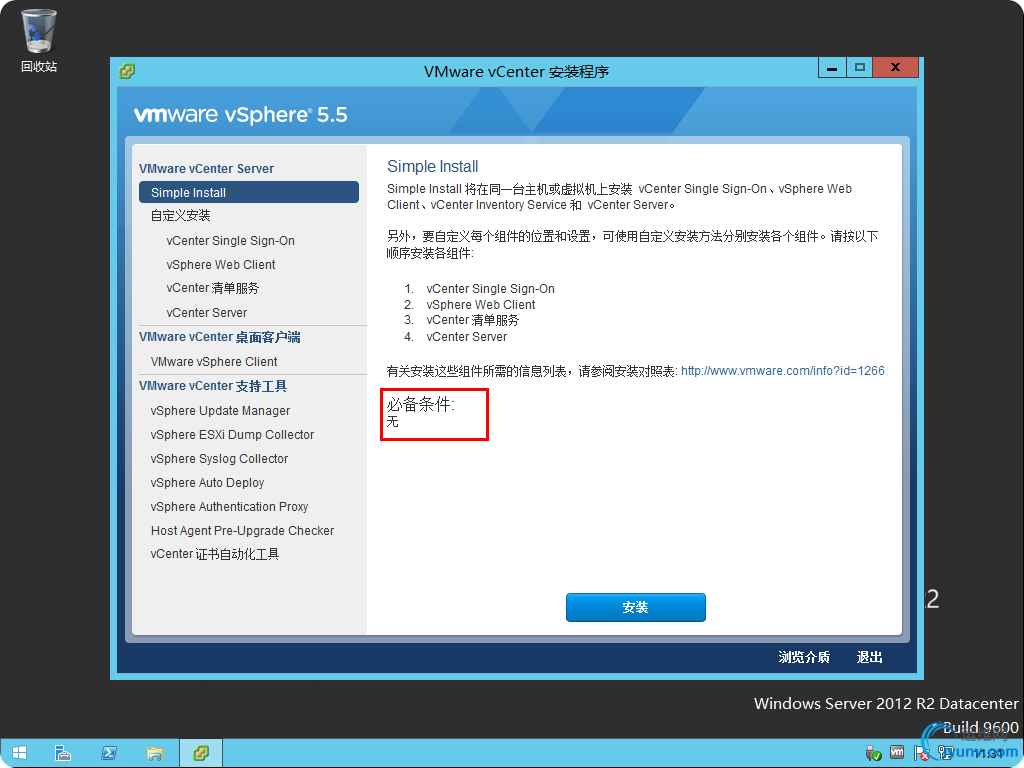Maximize the vCenter installer window
The image size is (1024, 768).
(859, 68)
